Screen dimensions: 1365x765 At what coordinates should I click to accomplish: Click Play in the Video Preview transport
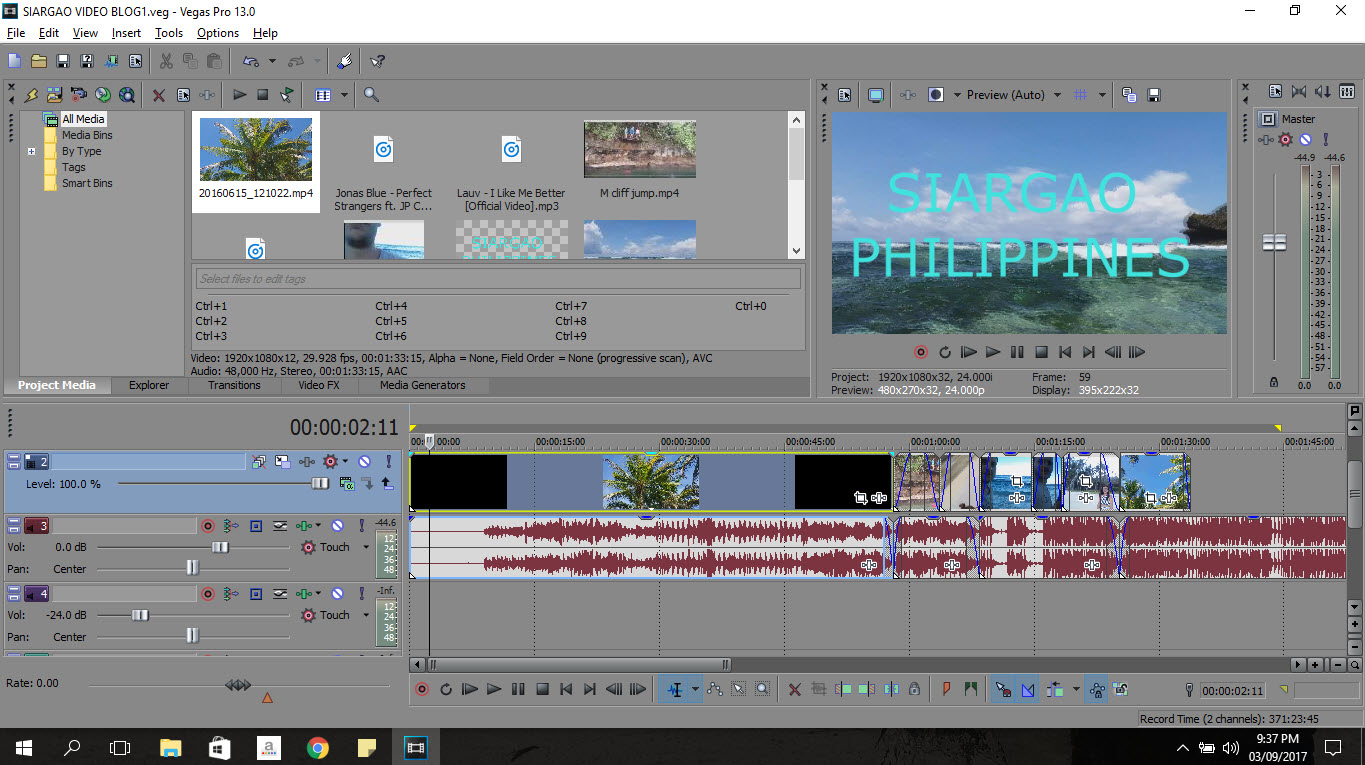[993, 352]
